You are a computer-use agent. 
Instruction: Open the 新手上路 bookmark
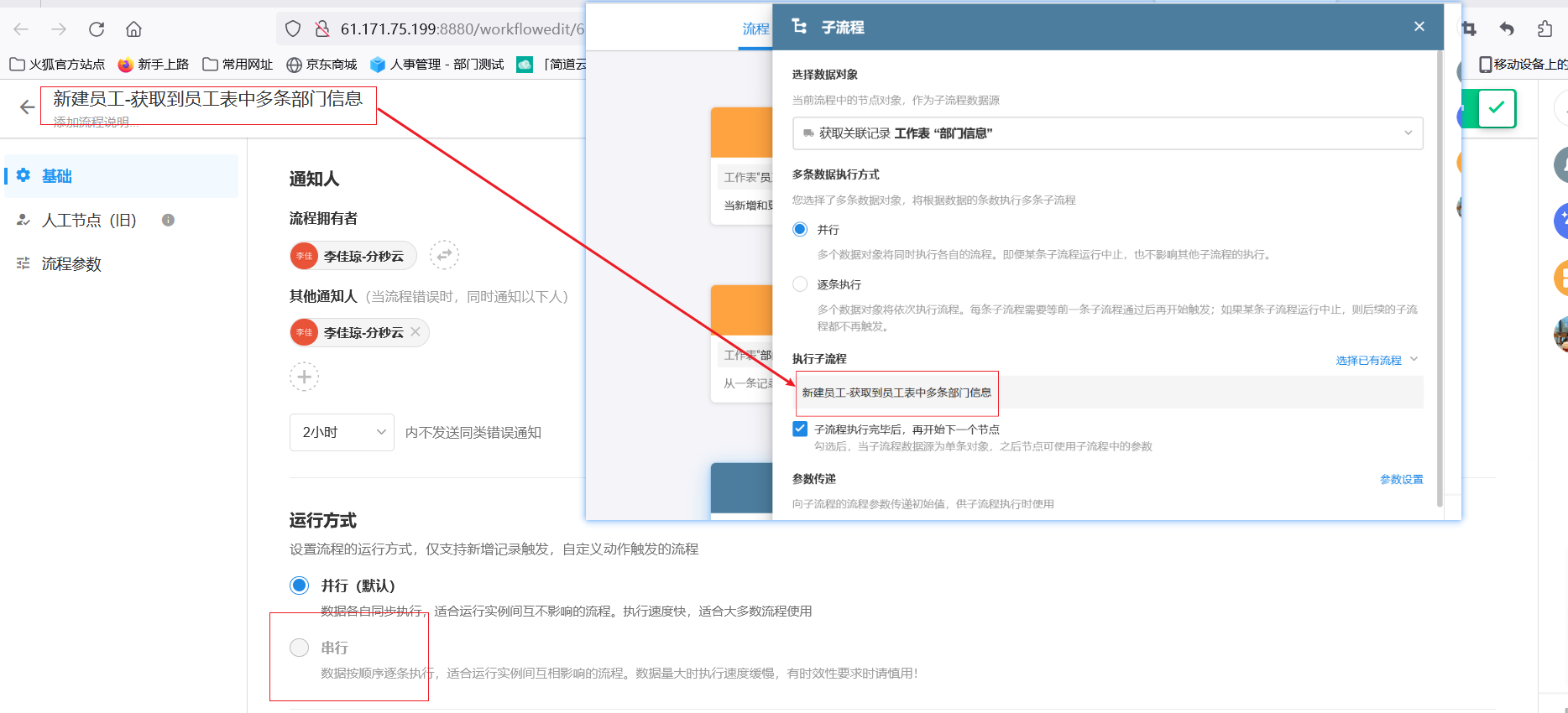154,65
